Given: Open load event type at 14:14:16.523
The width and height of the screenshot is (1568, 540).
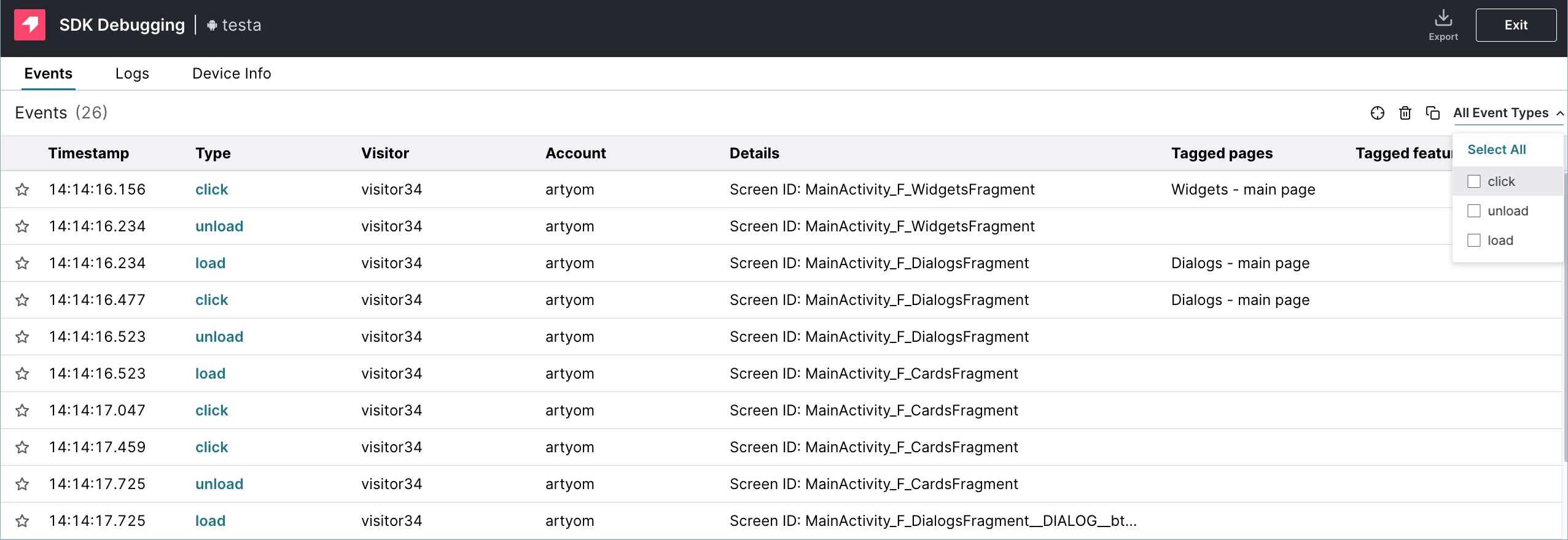Looking at the screenshot, I should (210, 374).
